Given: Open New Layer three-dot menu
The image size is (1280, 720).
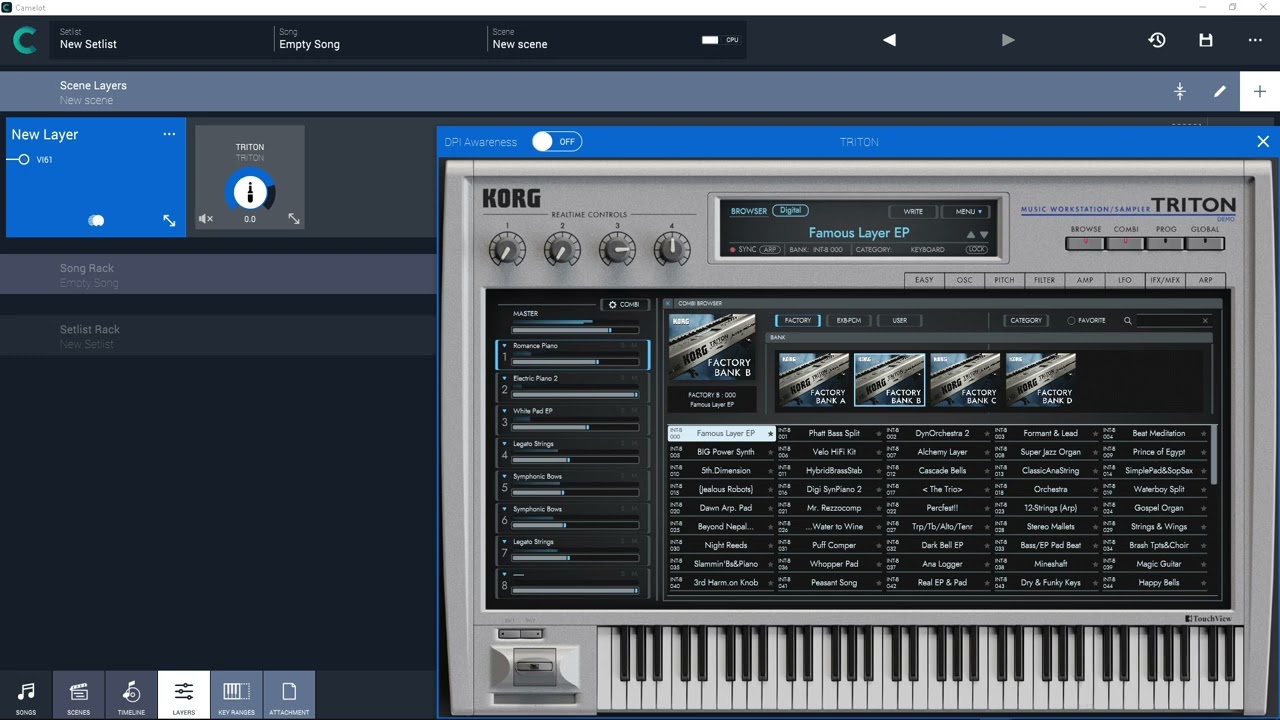Looking at the screenshot, I should (169, 134).
